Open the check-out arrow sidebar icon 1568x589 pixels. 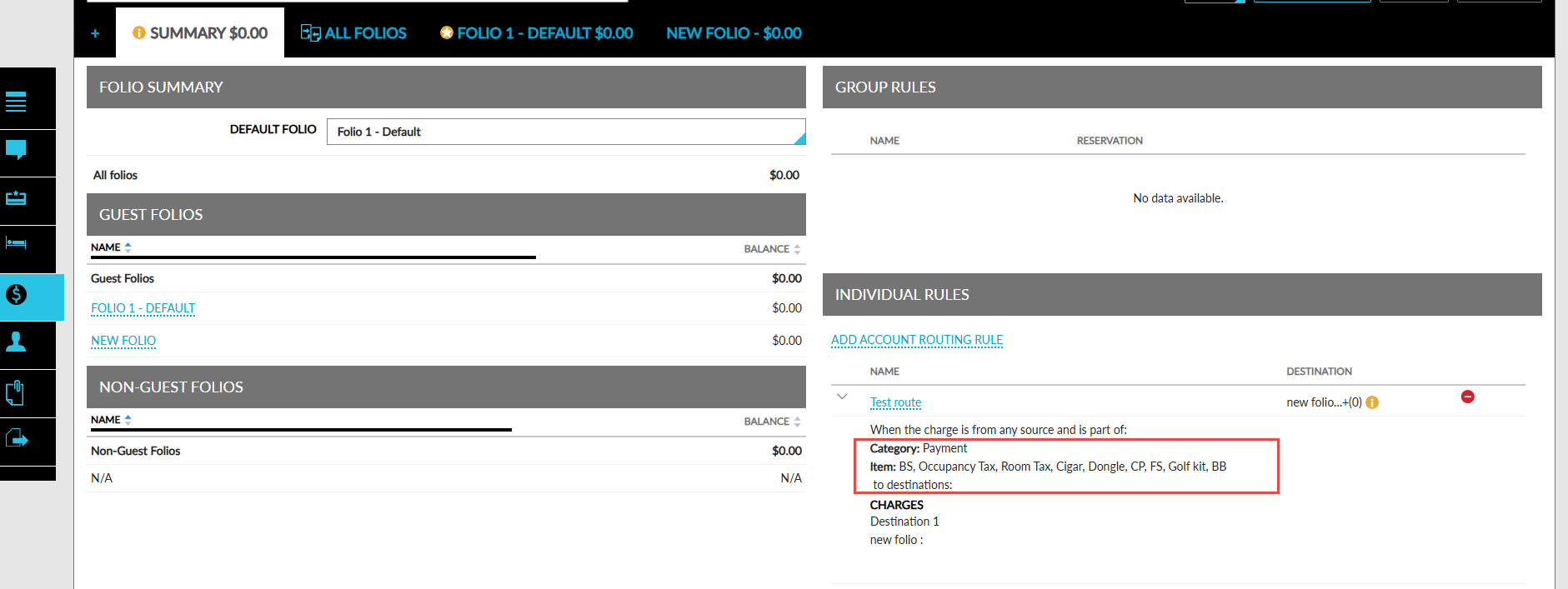(16, 438)
